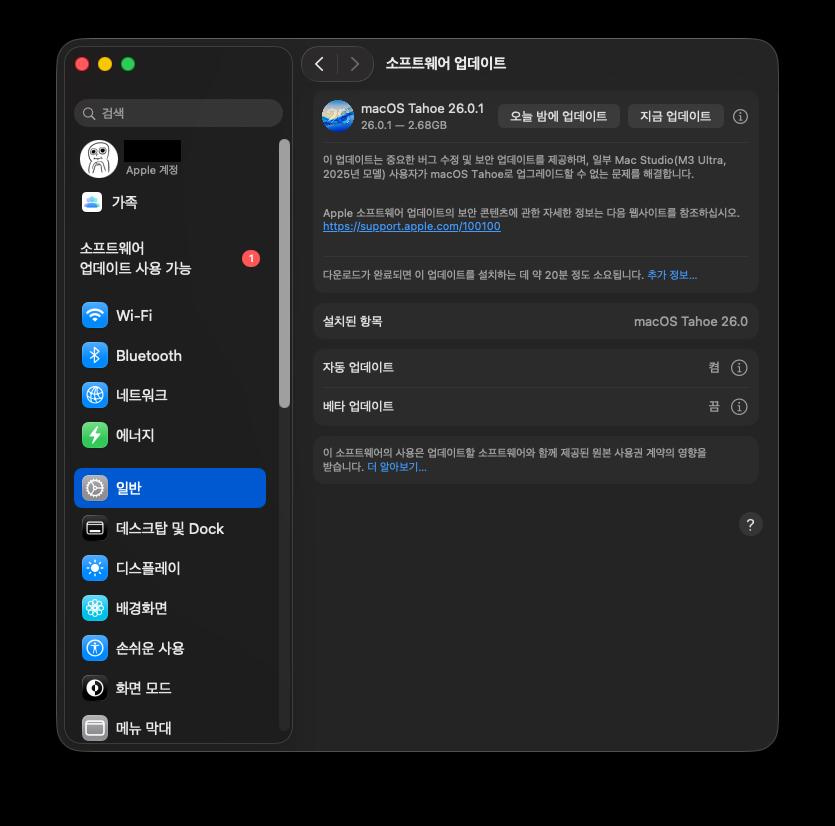Image resolution: width=835 pixels, height=826 pixels.
Task: Open 손쉬운 사용 accessibility icon
Action: tap(95, 649)
